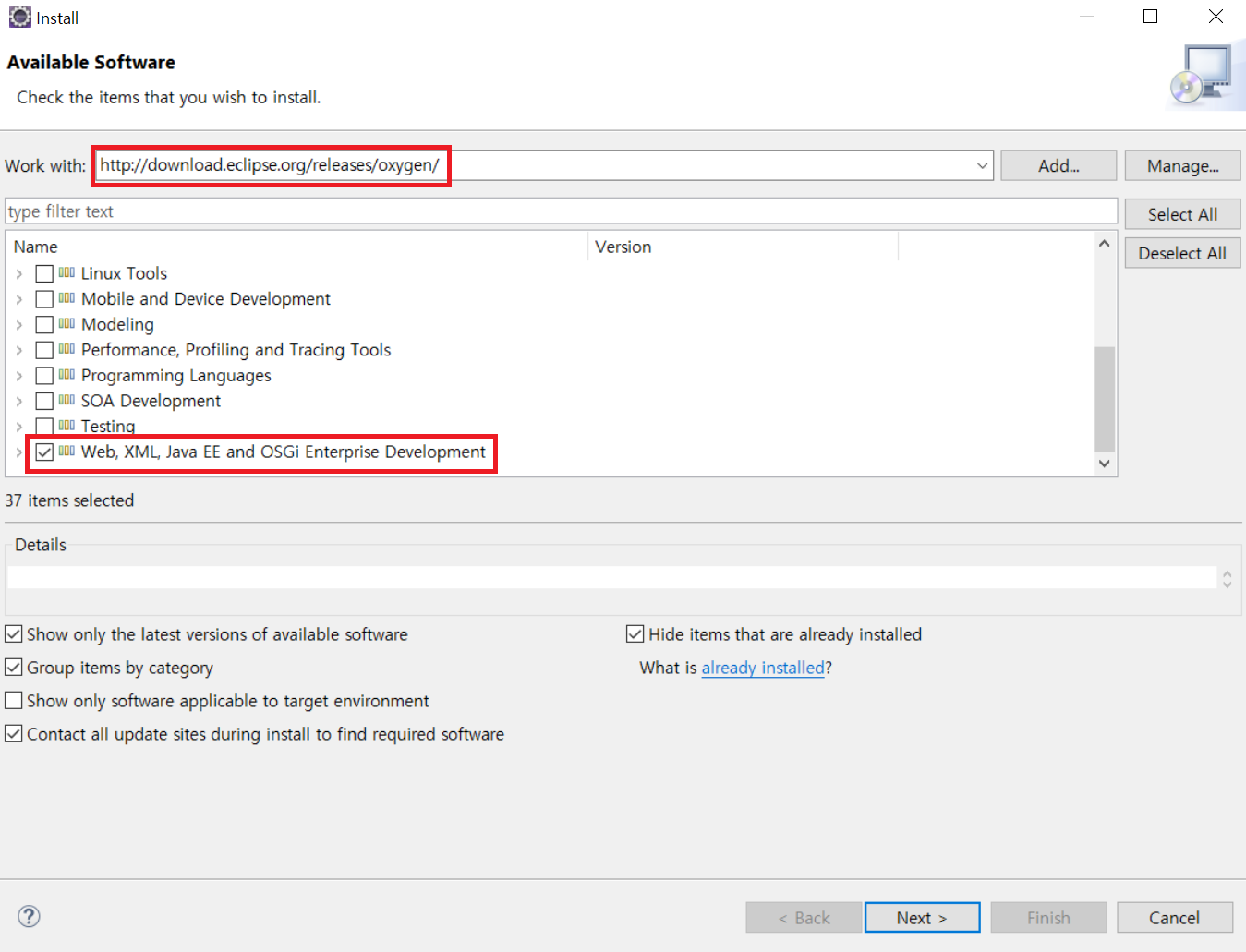1246x952 pixels.
Task: Maximize the Install window
Action: click(1151, 17)
